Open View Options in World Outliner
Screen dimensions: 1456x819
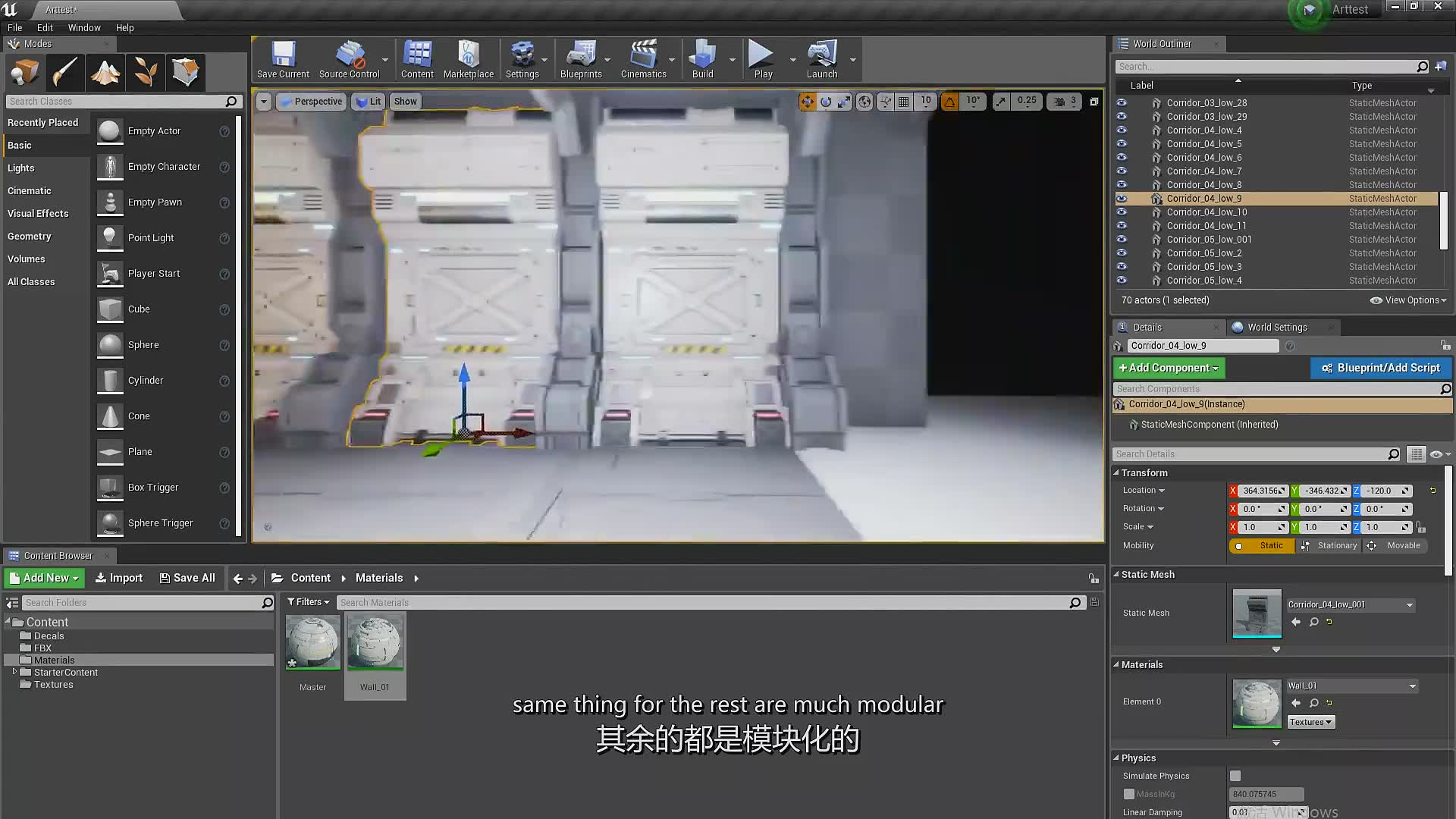coord(1408,300)
